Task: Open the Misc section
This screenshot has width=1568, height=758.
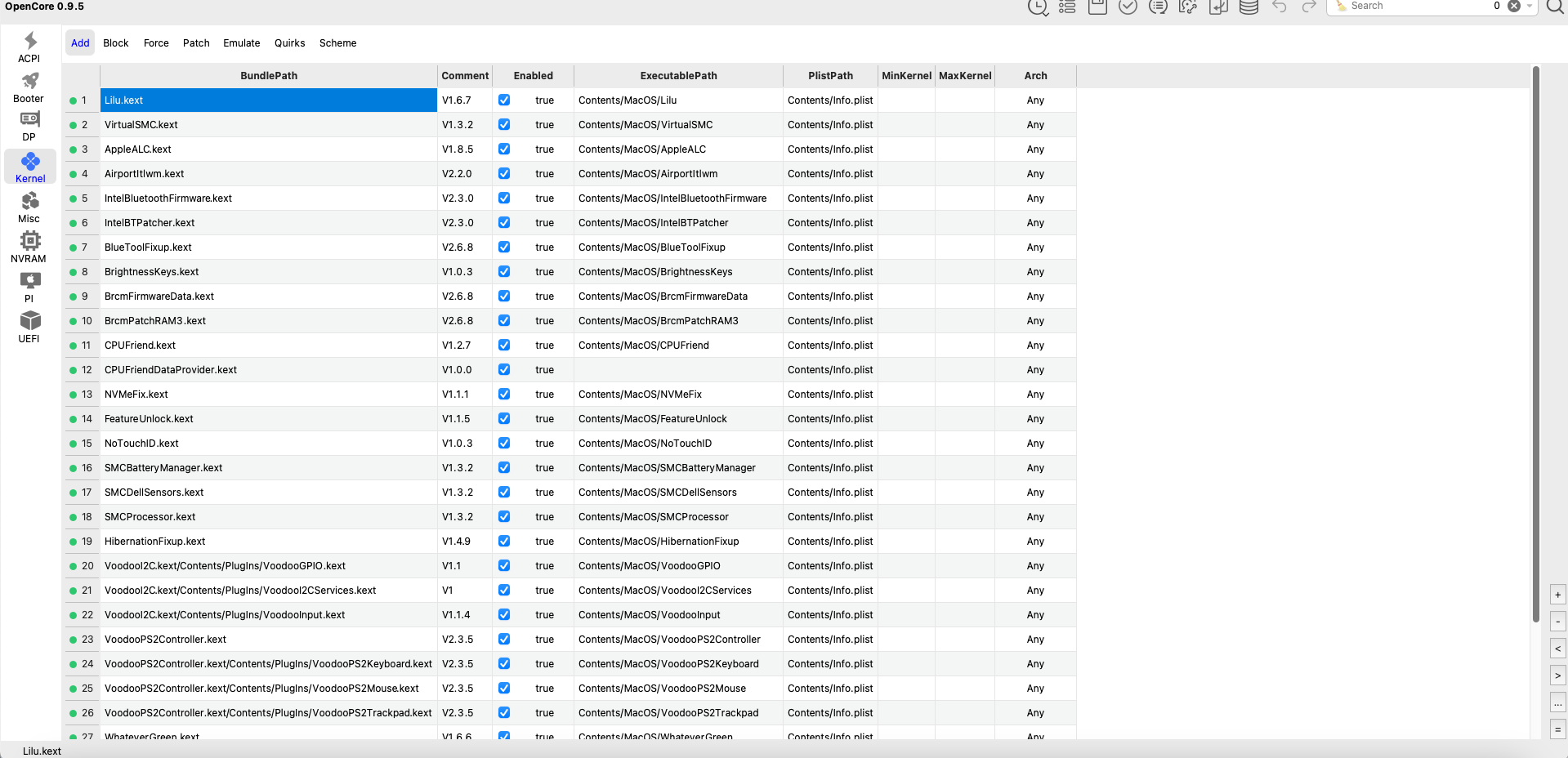Action: click(29, 204)
